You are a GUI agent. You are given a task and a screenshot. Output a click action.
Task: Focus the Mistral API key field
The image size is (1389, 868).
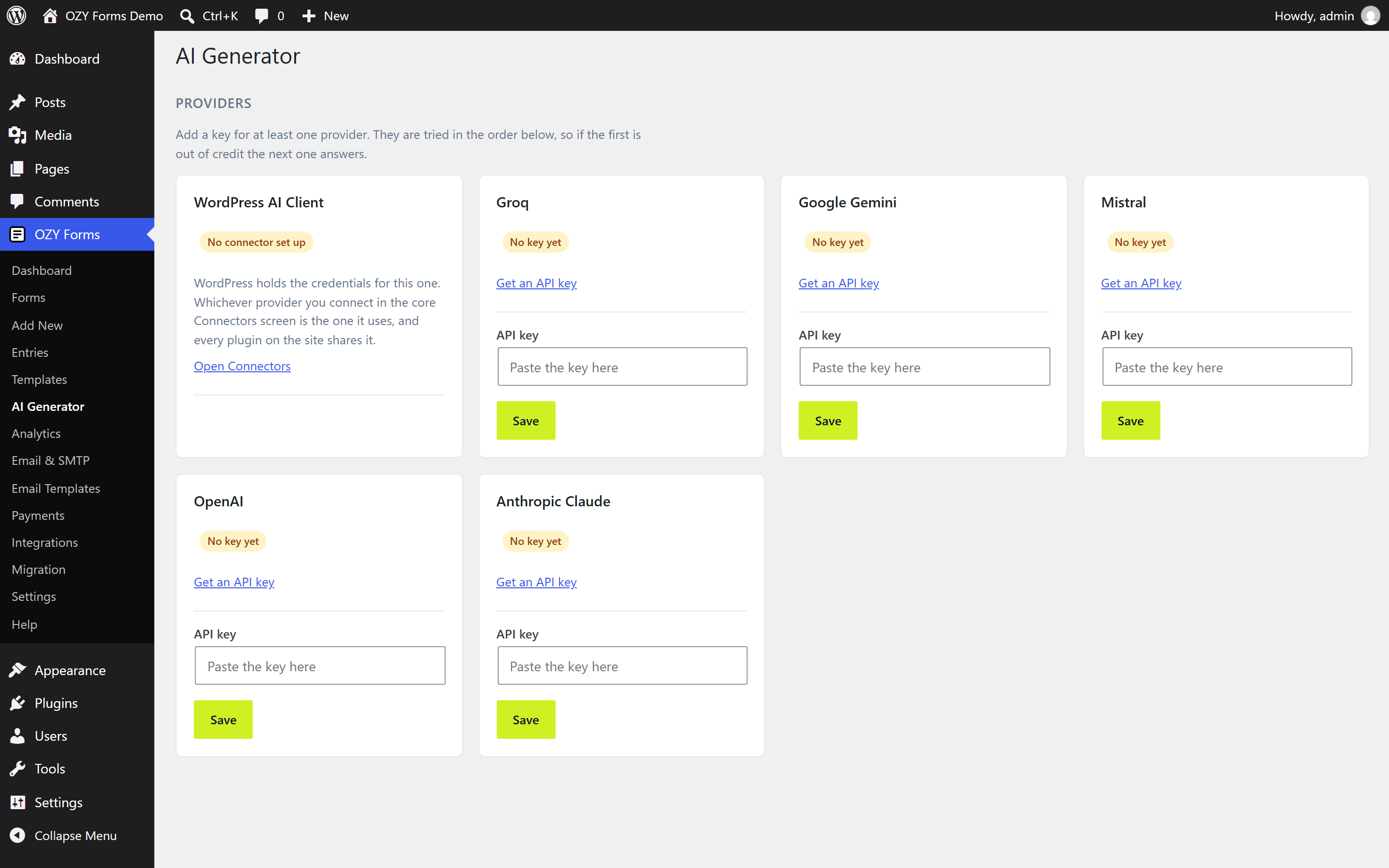click(x=1227, y=366)
